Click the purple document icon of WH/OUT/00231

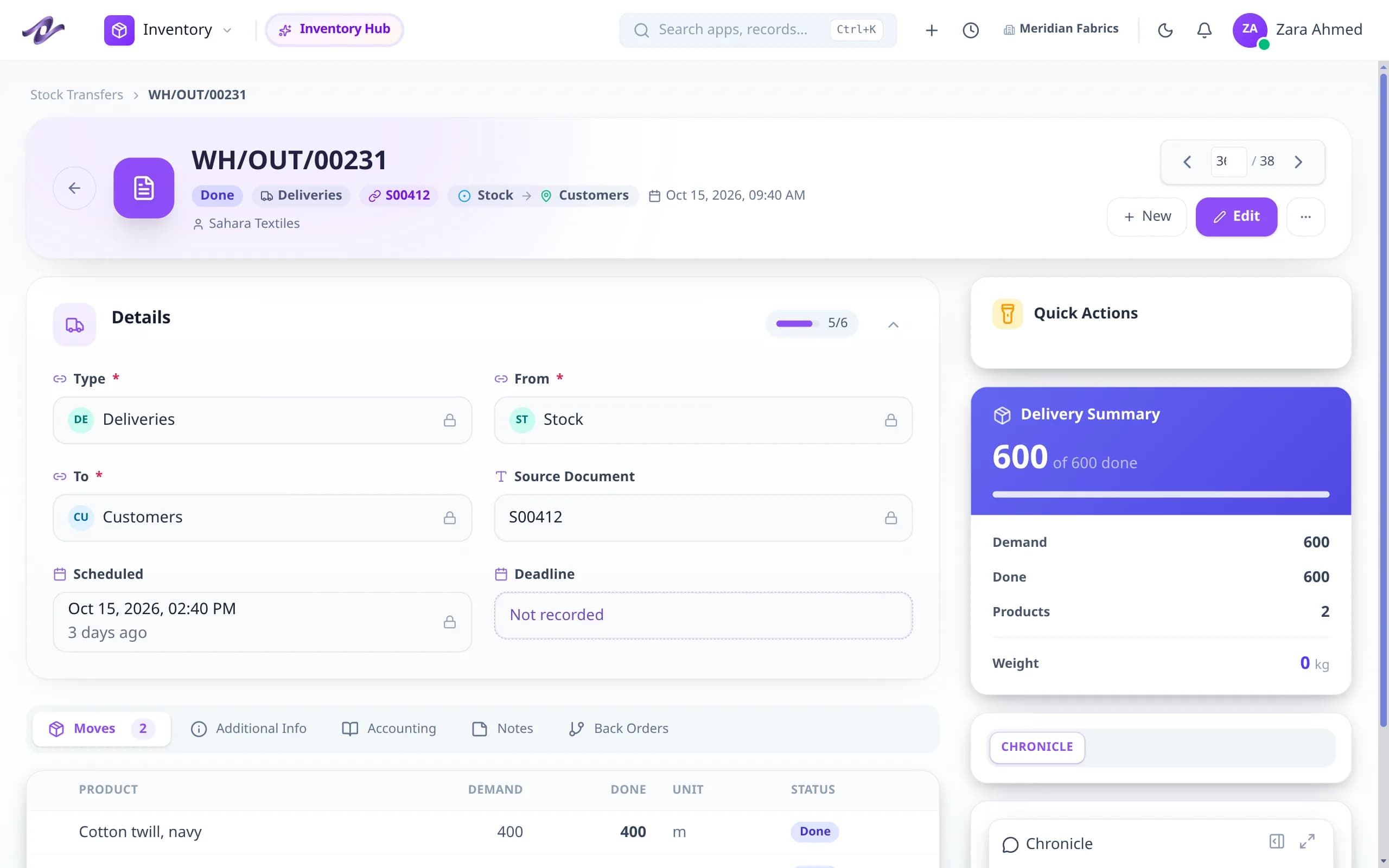[144, 188]
